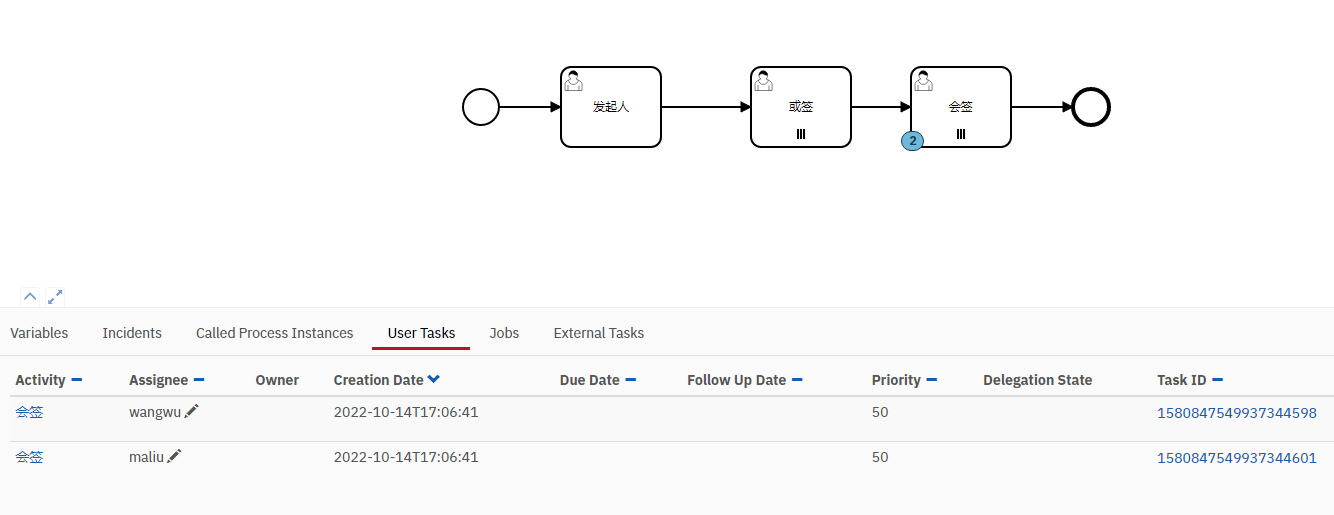Maximize the tabs view with expand arrows

point(55,296)
